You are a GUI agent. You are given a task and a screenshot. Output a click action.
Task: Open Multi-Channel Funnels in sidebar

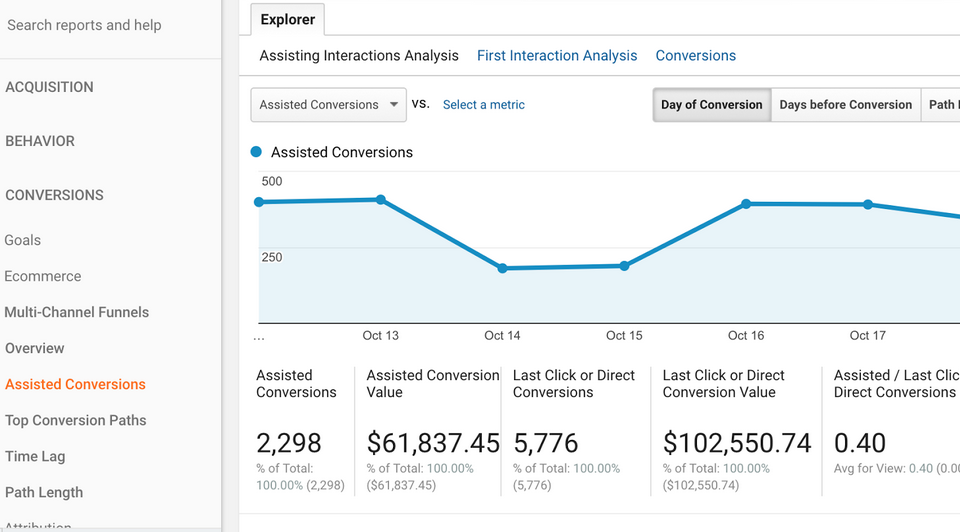tap(77, 312)
